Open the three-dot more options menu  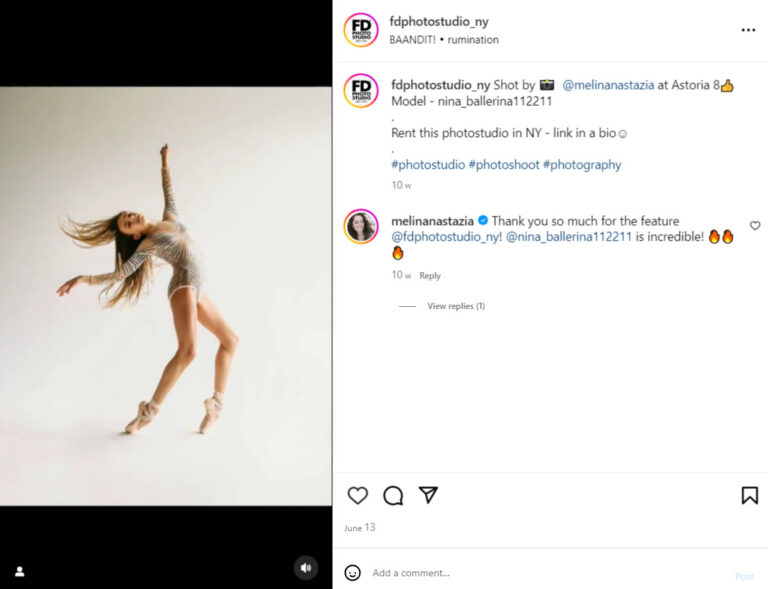(x=748, y=30)
